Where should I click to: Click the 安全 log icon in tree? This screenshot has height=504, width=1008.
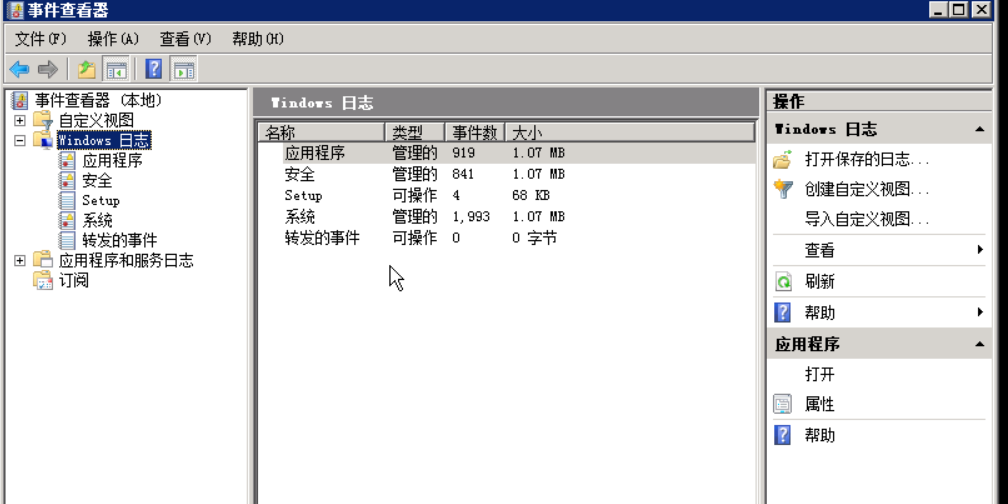67,181
